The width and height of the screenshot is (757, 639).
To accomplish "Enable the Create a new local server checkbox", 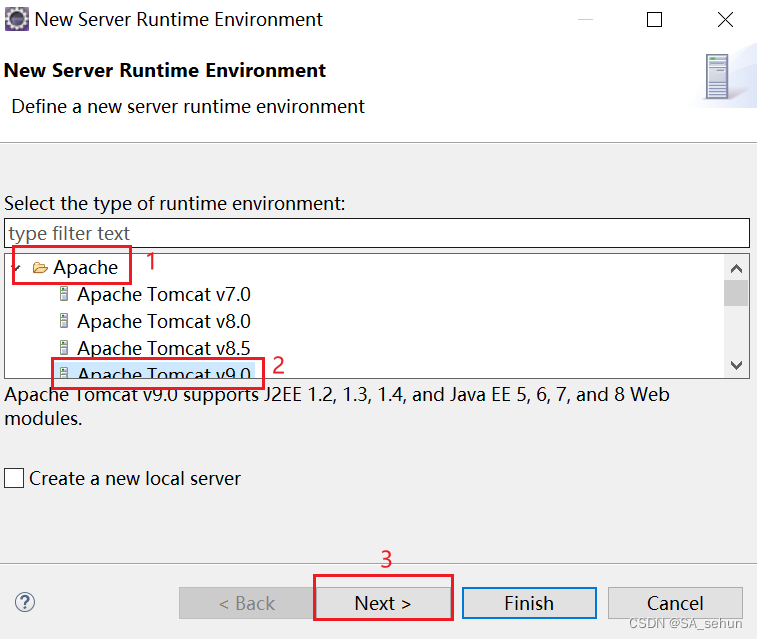I will [x=14, y=479].
